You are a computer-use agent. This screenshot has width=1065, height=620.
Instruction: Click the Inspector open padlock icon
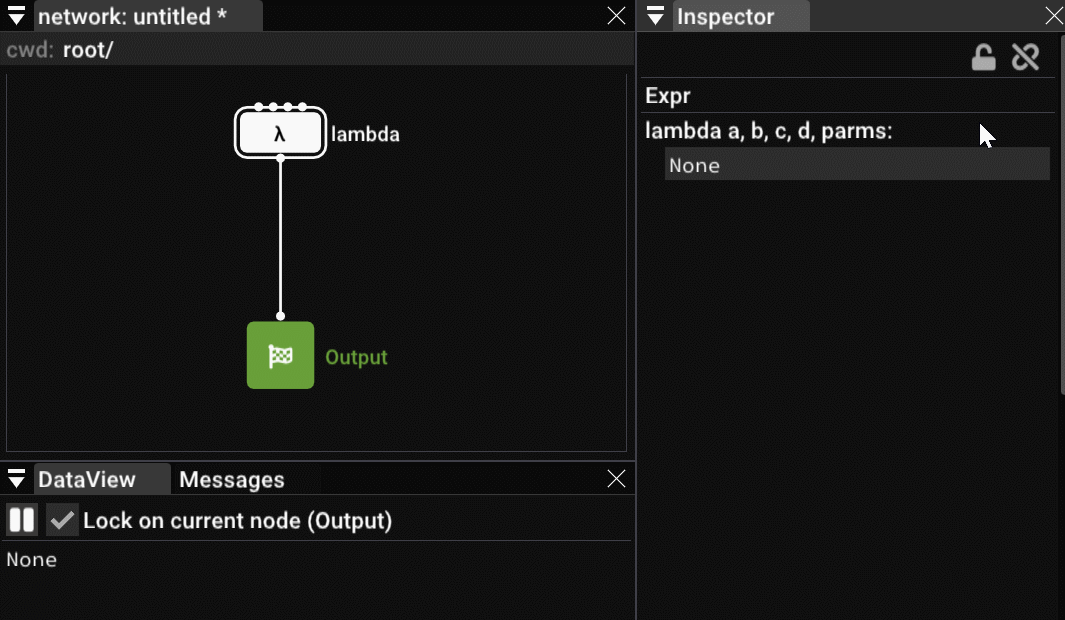[983, 58]
